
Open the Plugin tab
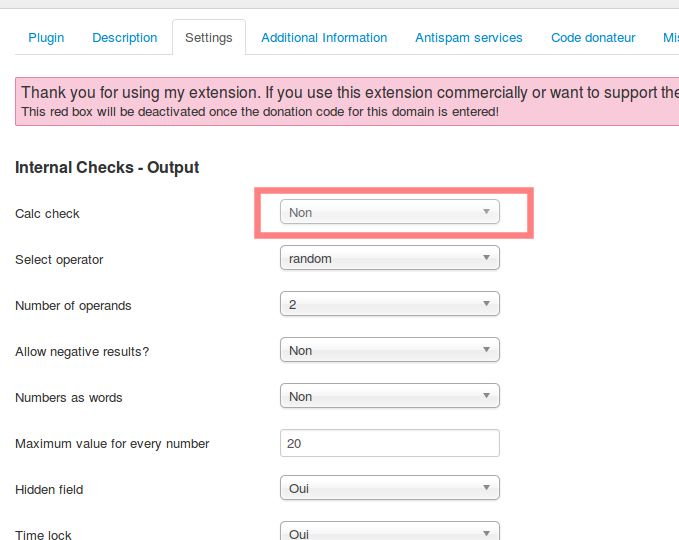pyautogui.click(x=46, y=38)
